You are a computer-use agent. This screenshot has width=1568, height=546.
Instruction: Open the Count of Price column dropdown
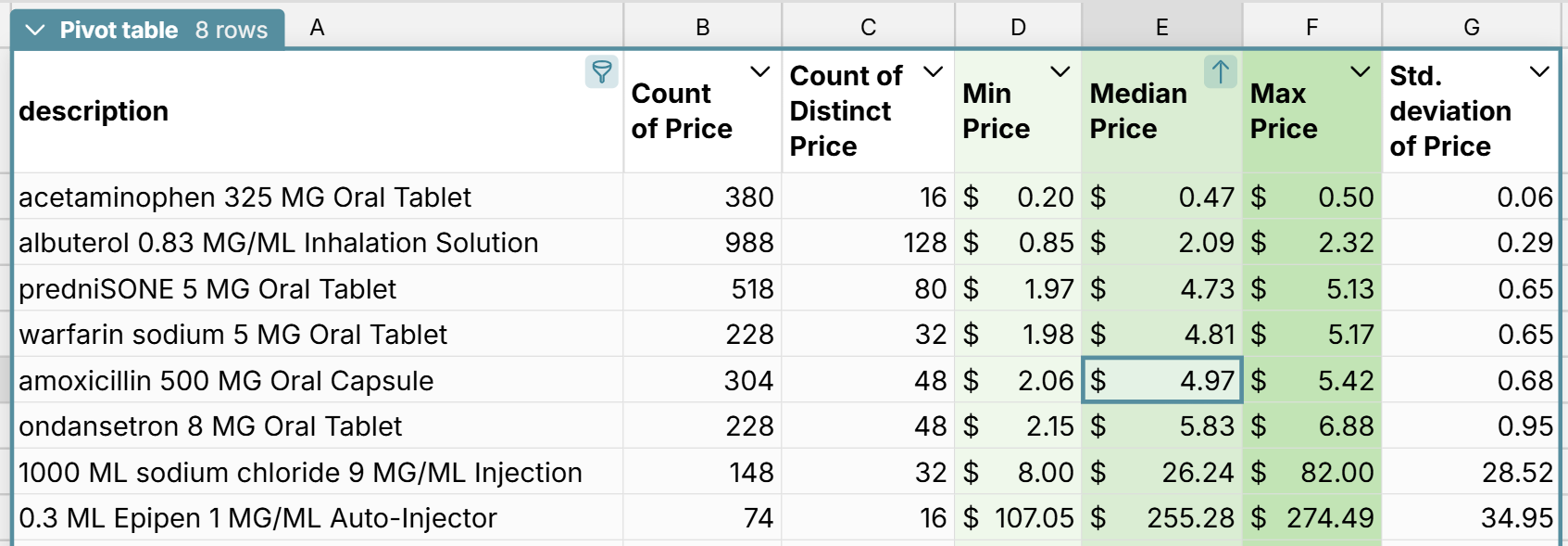pos(759,71)
